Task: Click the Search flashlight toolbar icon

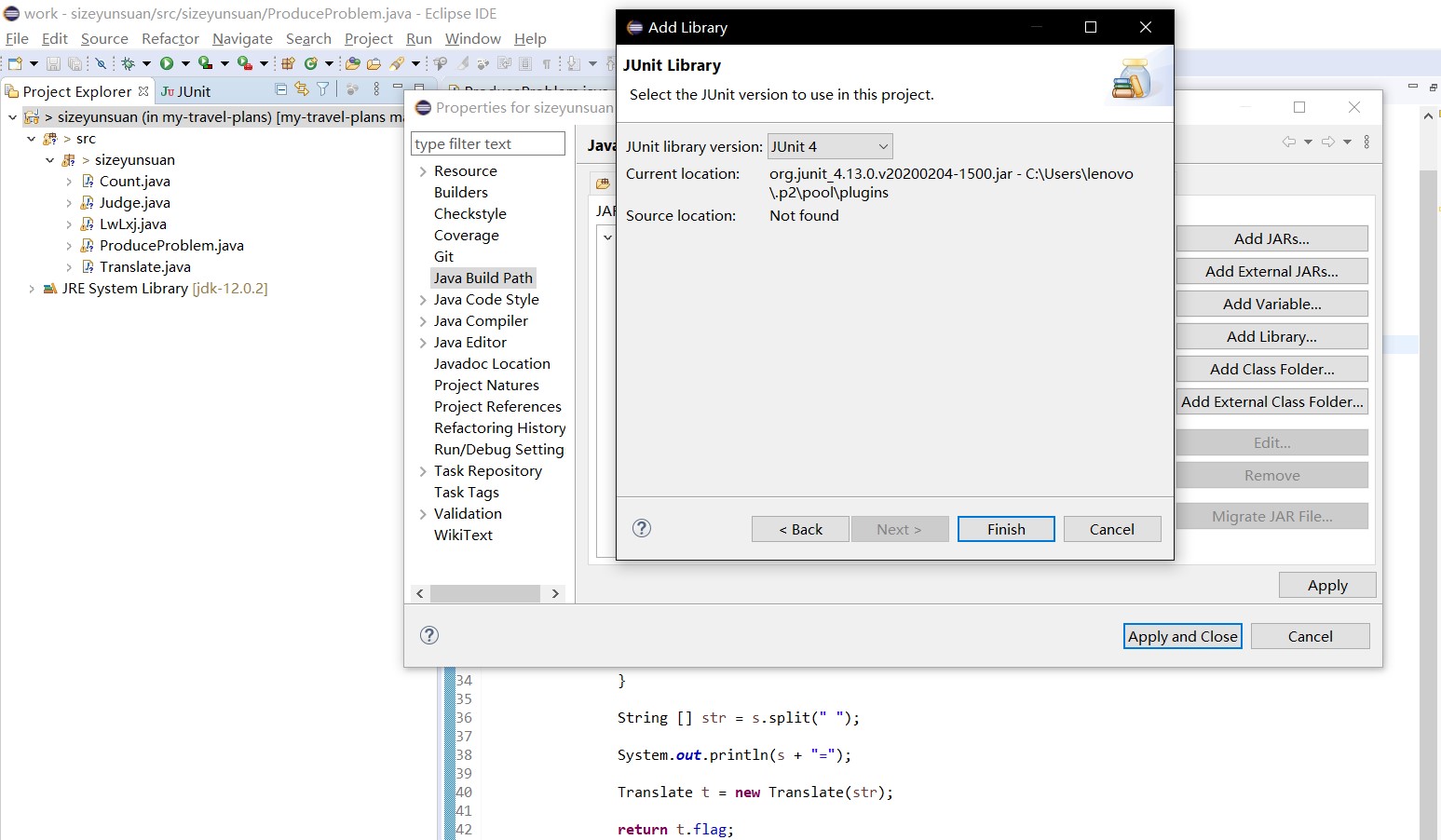Action: coord(398,63)
